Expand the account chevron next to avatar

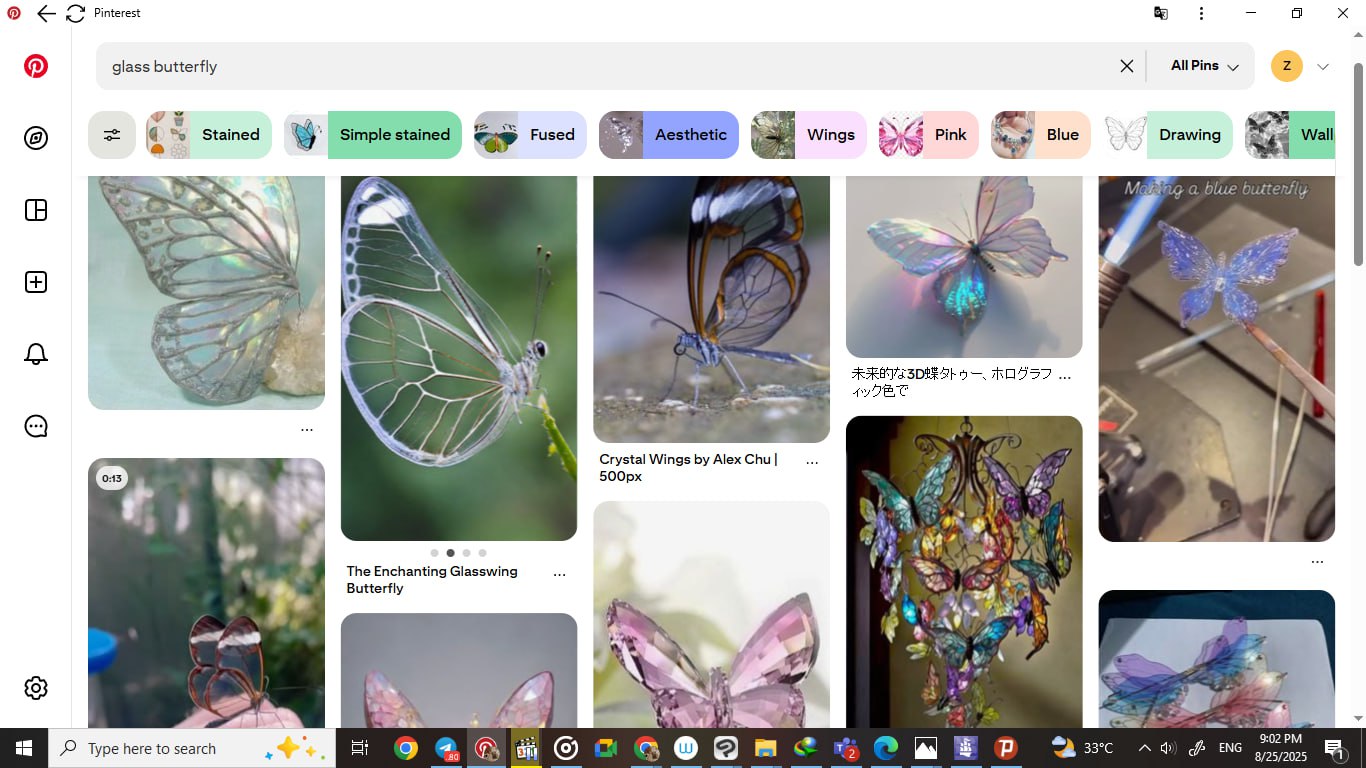point(1323,67)
